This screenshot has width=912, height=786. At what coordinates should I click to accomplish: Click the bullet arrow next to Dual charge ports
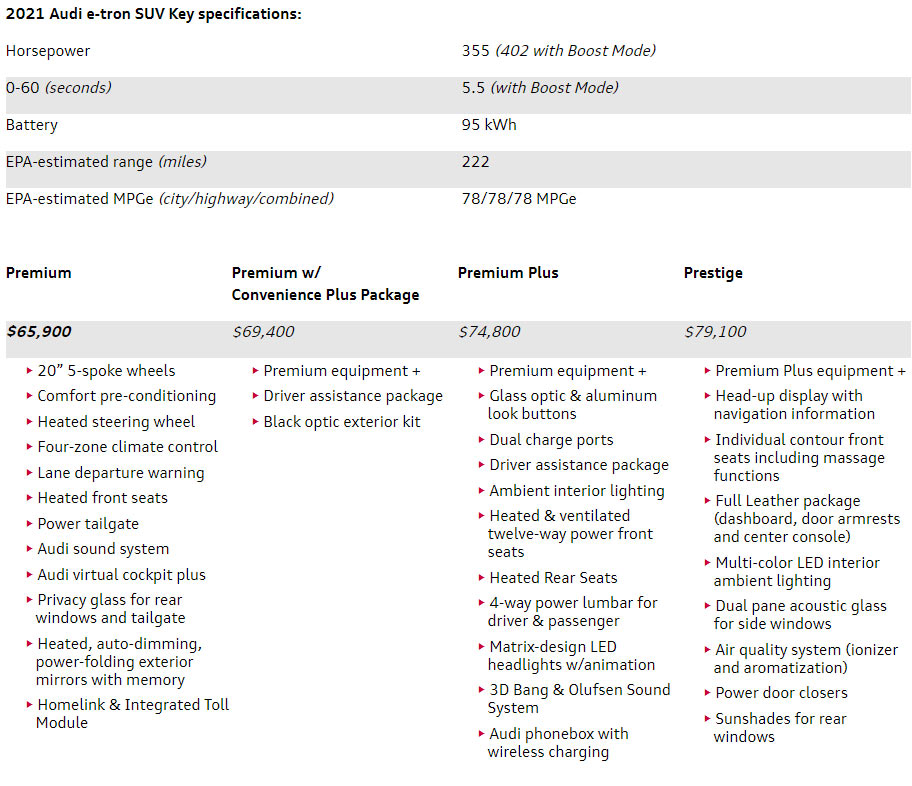coord(481,440)
